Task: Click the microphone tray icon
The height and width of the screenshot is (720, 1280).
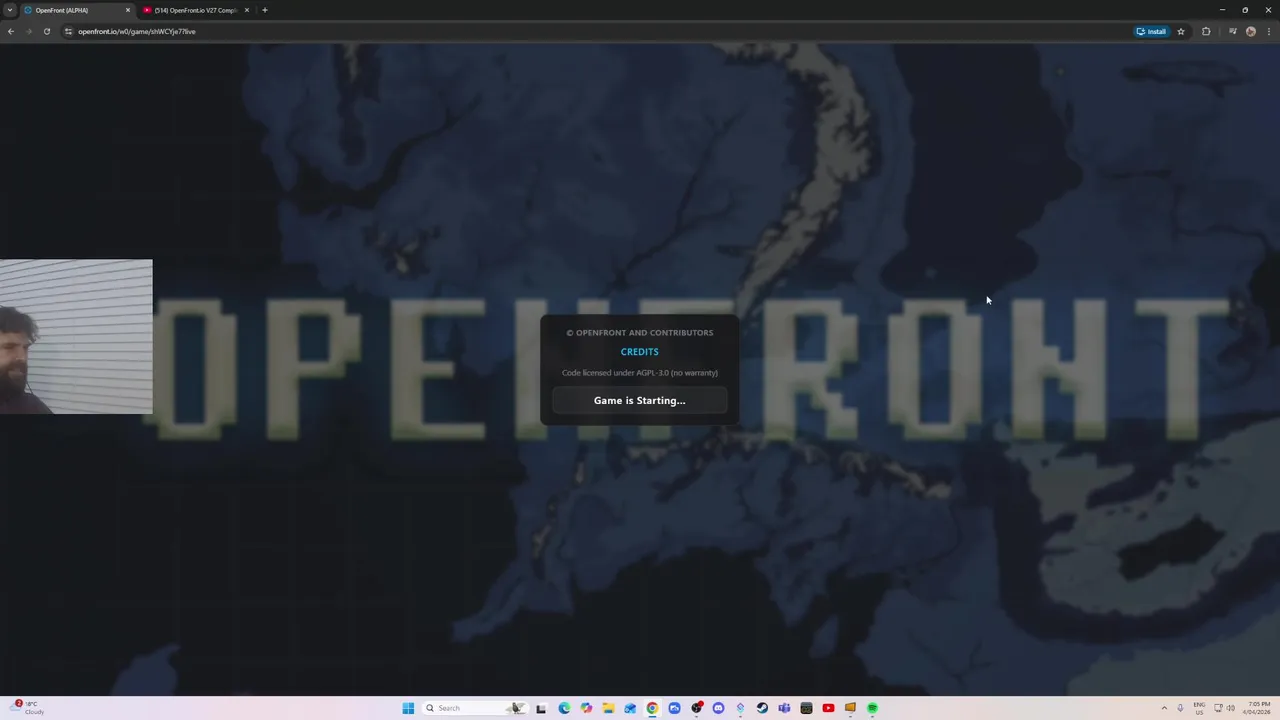Action: [1181, 708]
